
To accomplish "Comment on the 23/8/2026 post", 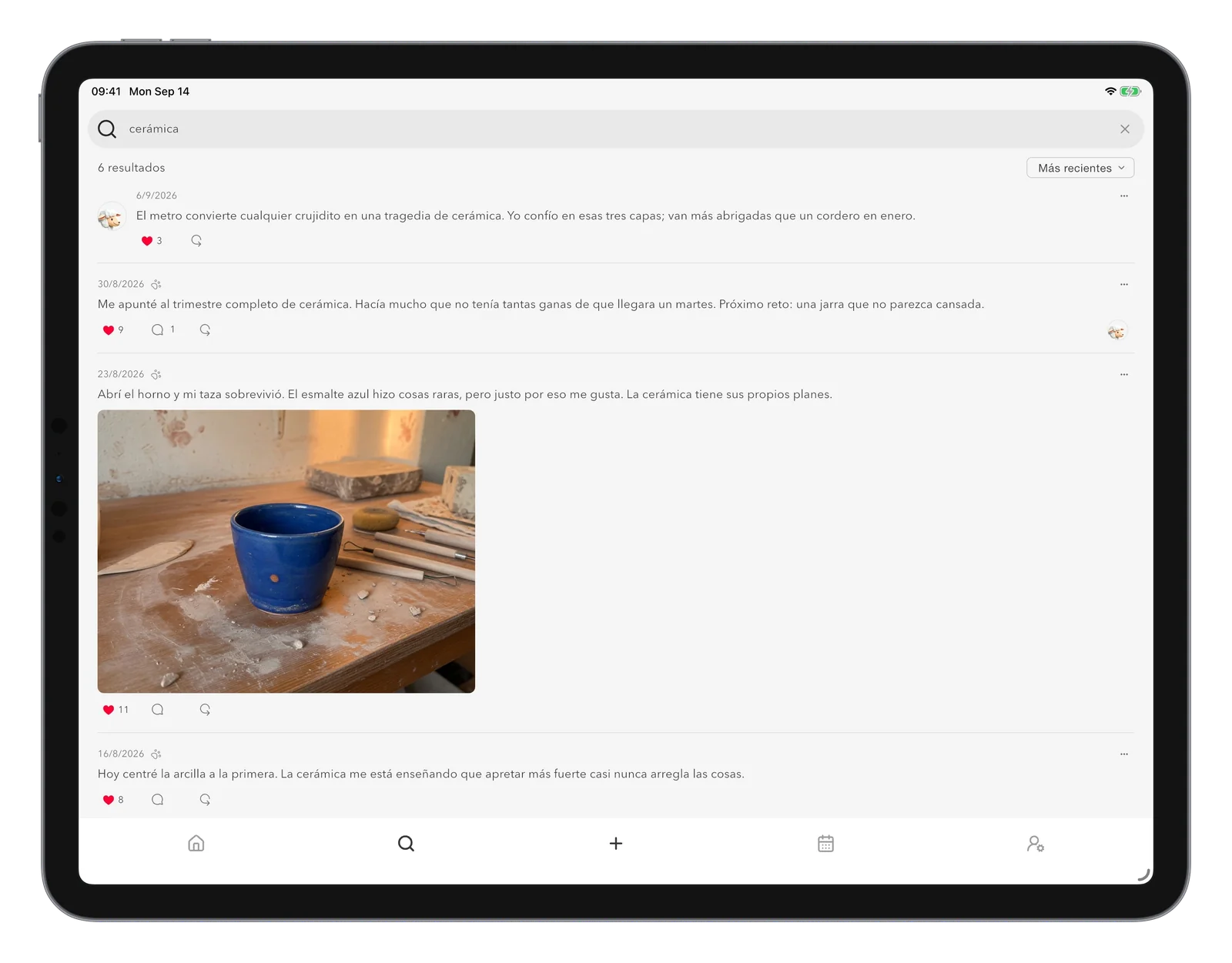I will (x=157, y=710).
